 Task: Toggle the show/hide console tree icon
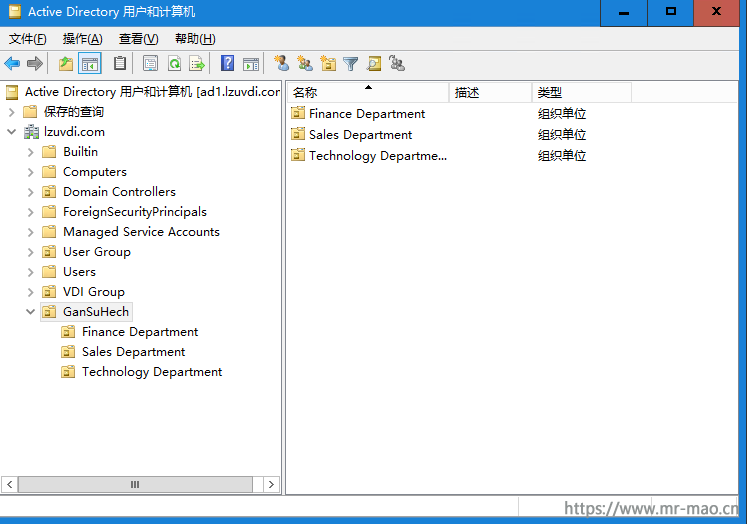click(x=90, y=63)
